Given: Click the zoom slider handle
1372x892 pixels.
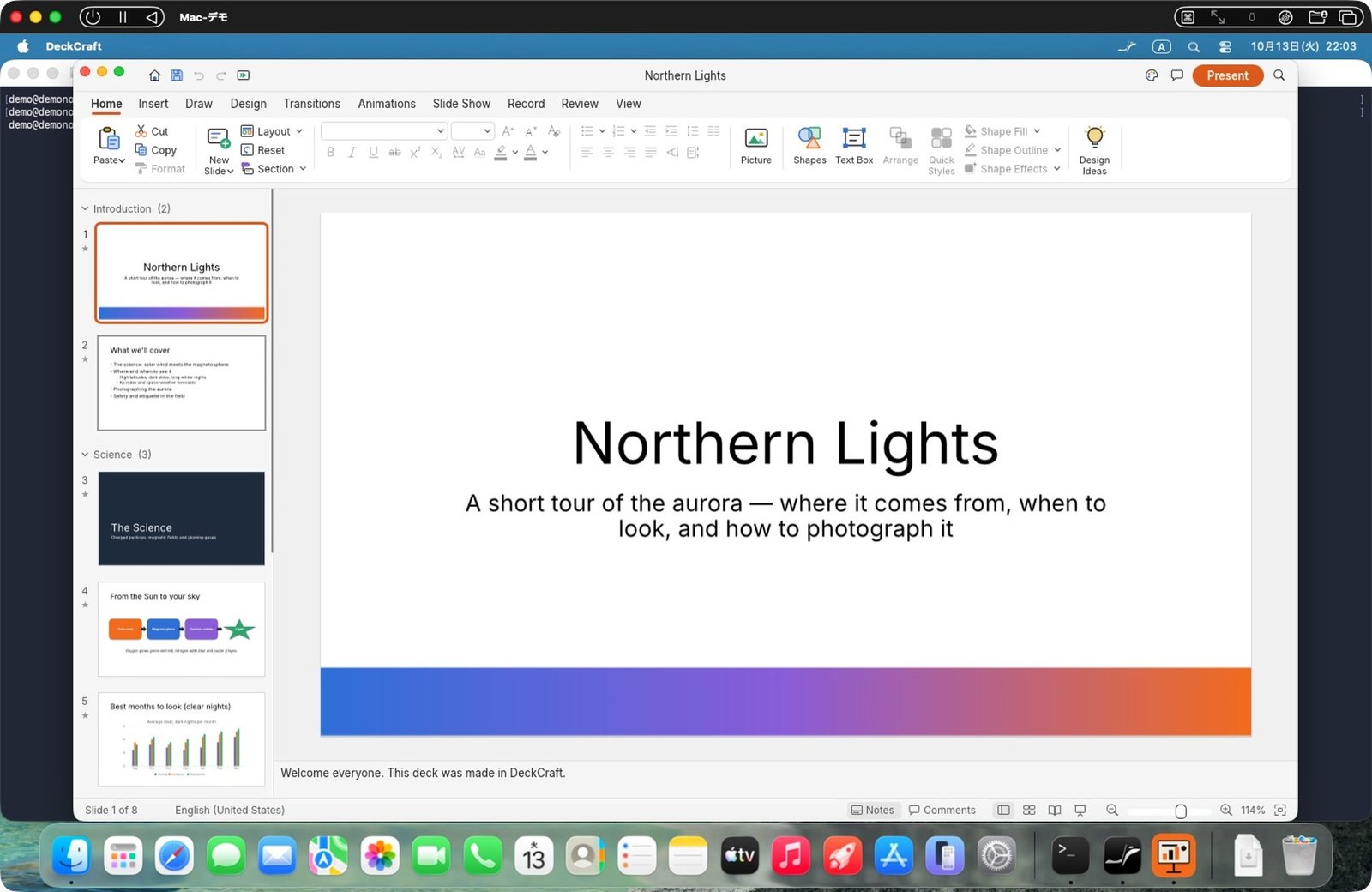Looking at the screenshot, I should coord(1181,811).
